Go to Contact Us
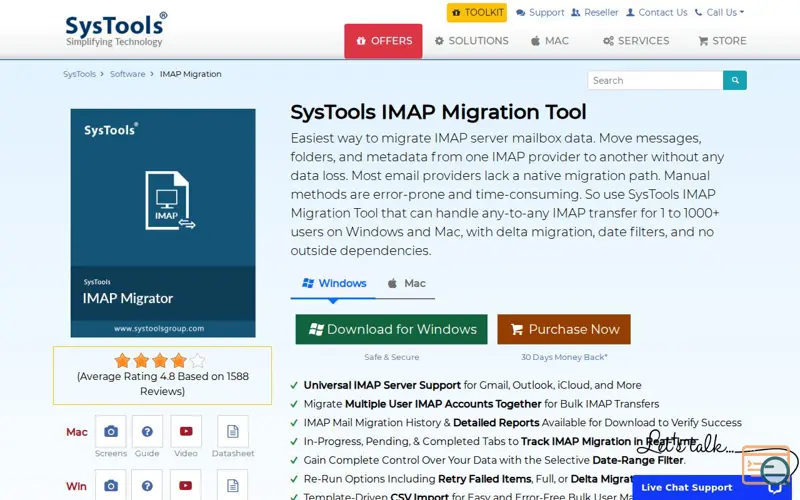This screenshot has height=500, width=800. pos(656,12)
